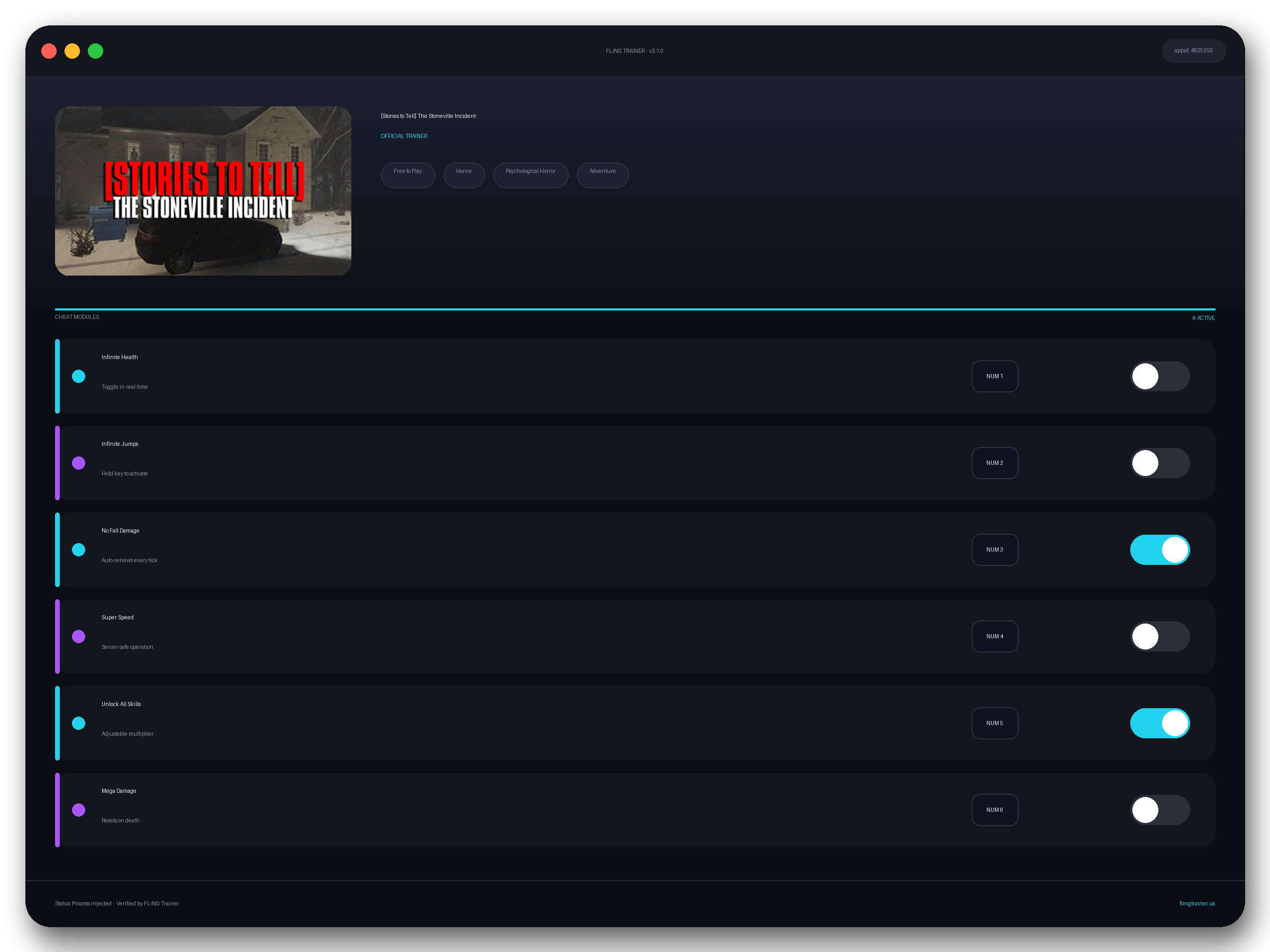1270x952 pixels.
Task: Click the purple dot beside Super Speed
Action: point(79,636)
